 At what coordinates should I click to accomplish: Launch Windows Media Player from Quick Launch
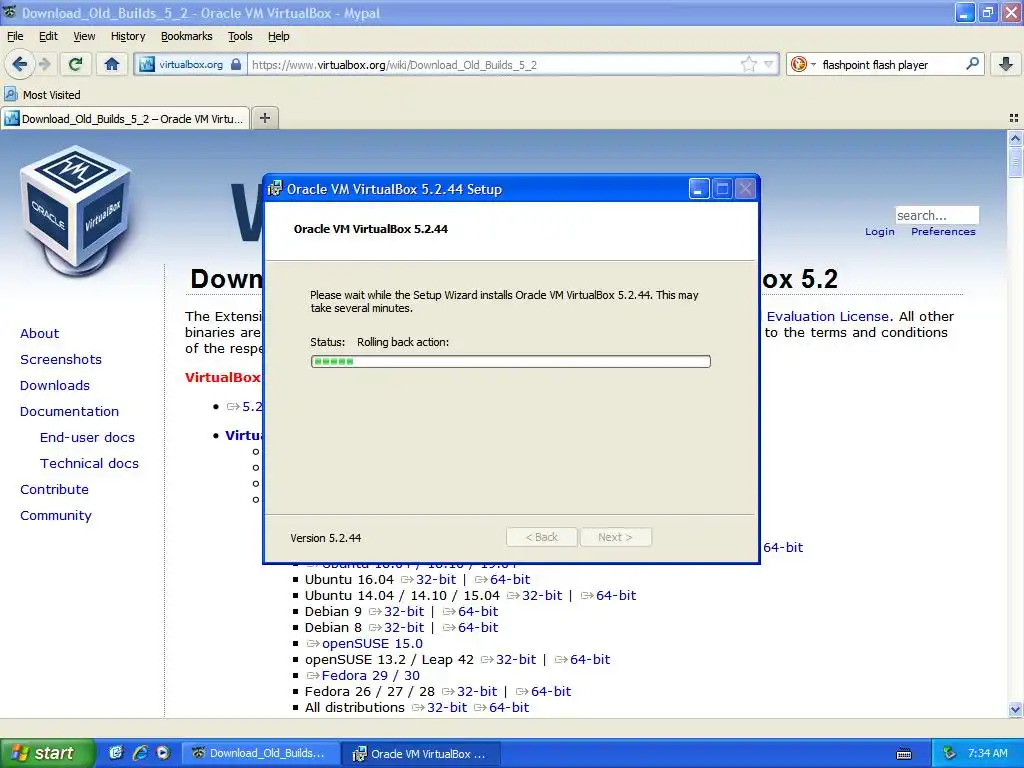[x=163, y=753]
